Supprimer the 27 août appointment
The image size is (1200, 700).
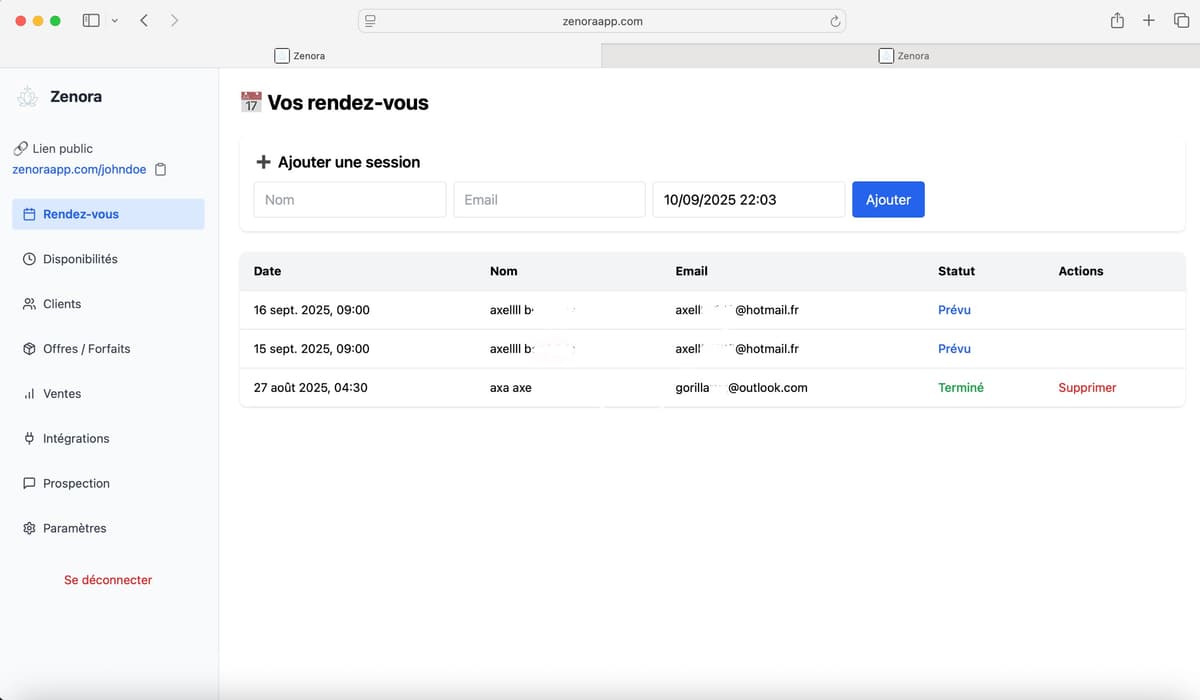pyautogui.click(x=1087, y=387)
